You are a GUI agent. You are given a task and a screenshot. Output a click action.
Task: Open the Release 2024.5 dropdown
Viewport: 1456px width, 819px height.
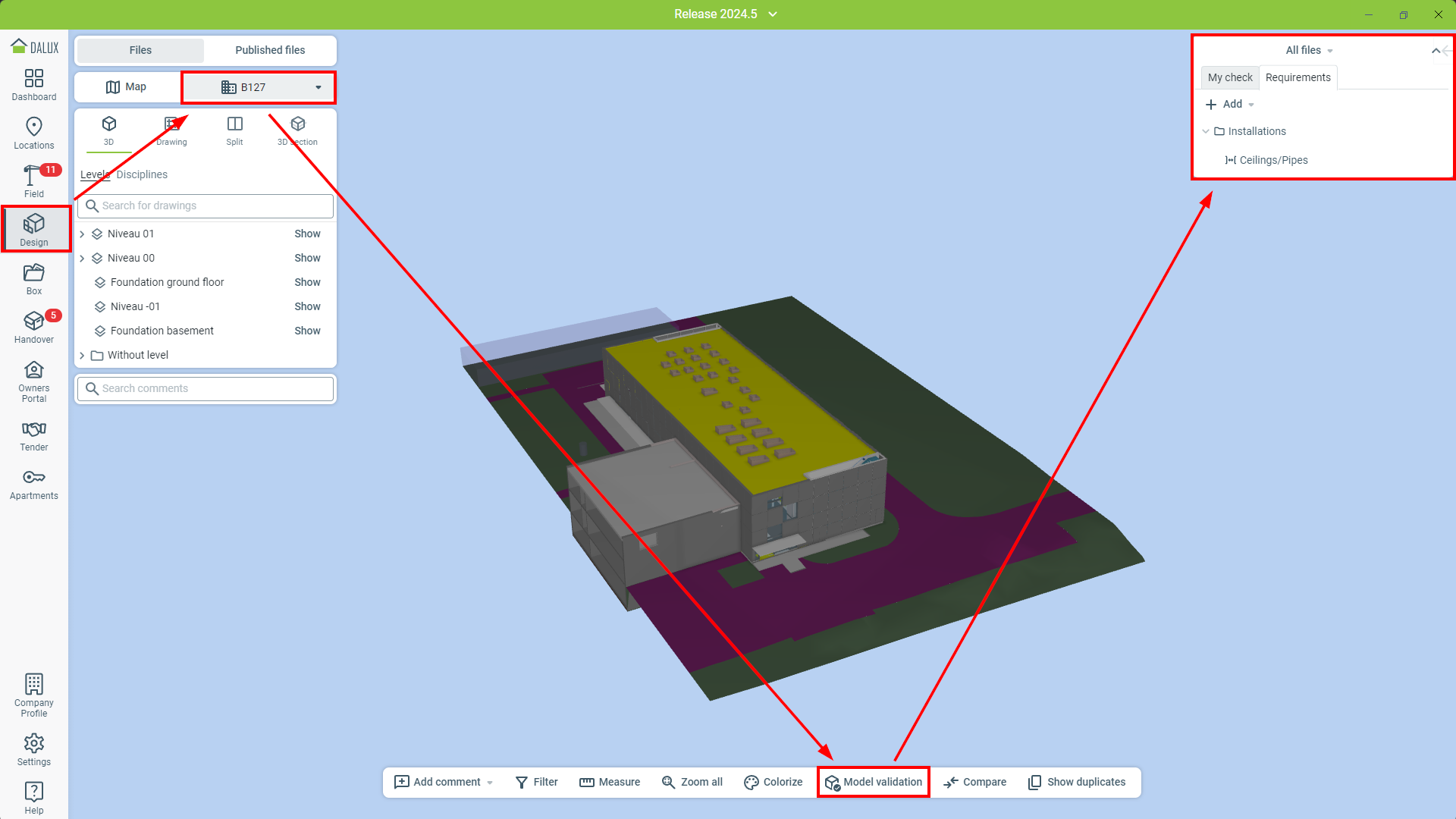(726, 14)
